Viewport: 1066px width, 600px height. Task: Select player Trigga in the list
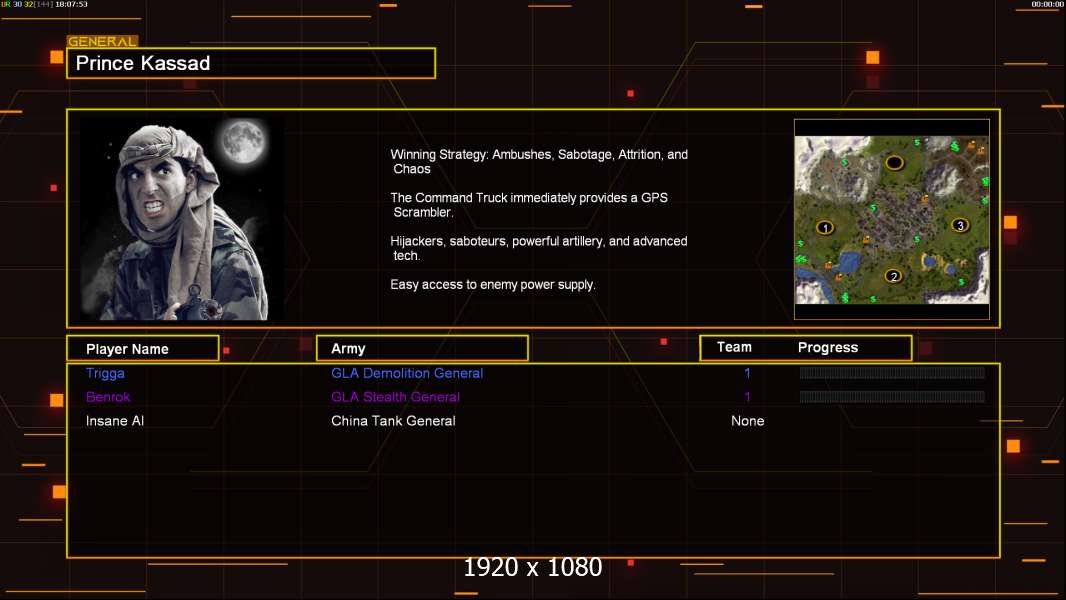click(x=105, y=373)
